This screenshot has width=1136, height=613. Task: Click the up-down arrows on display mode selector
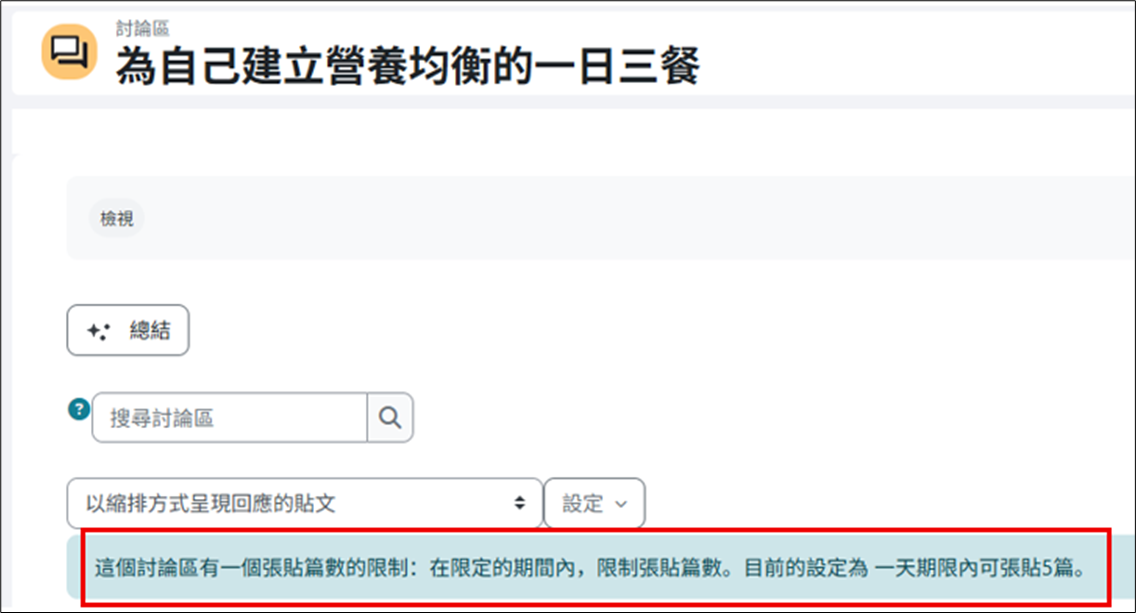click(520, 503)
